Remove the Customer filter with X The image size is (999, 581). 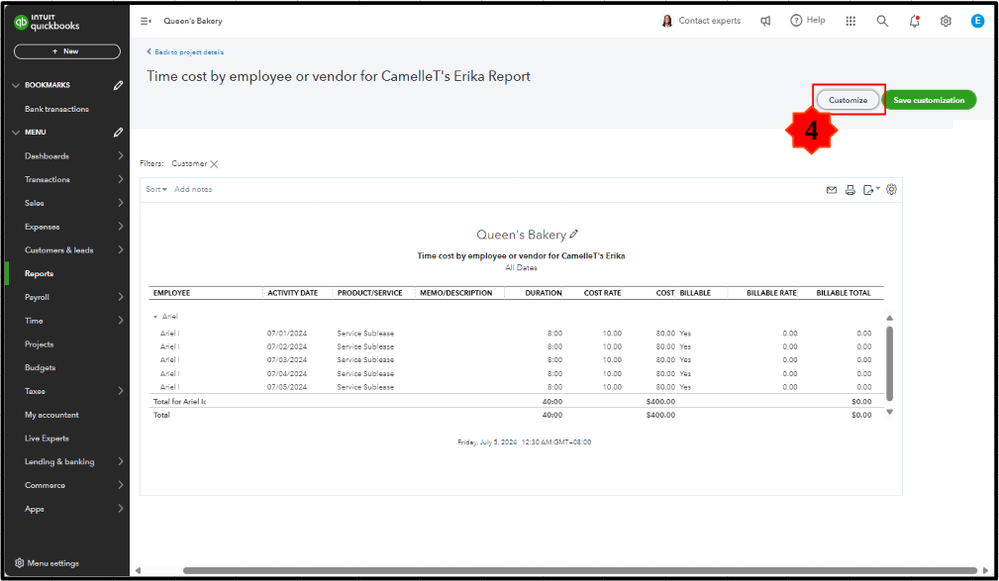pyautogui.click(x=214, y=164)
